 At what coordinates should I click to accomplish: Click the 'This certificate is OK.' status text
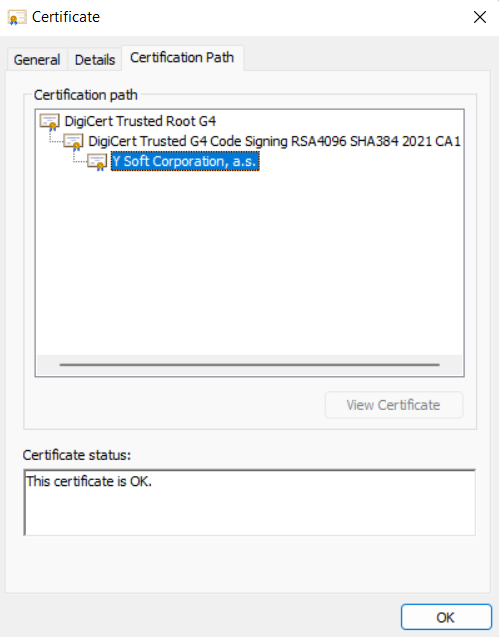89,481
